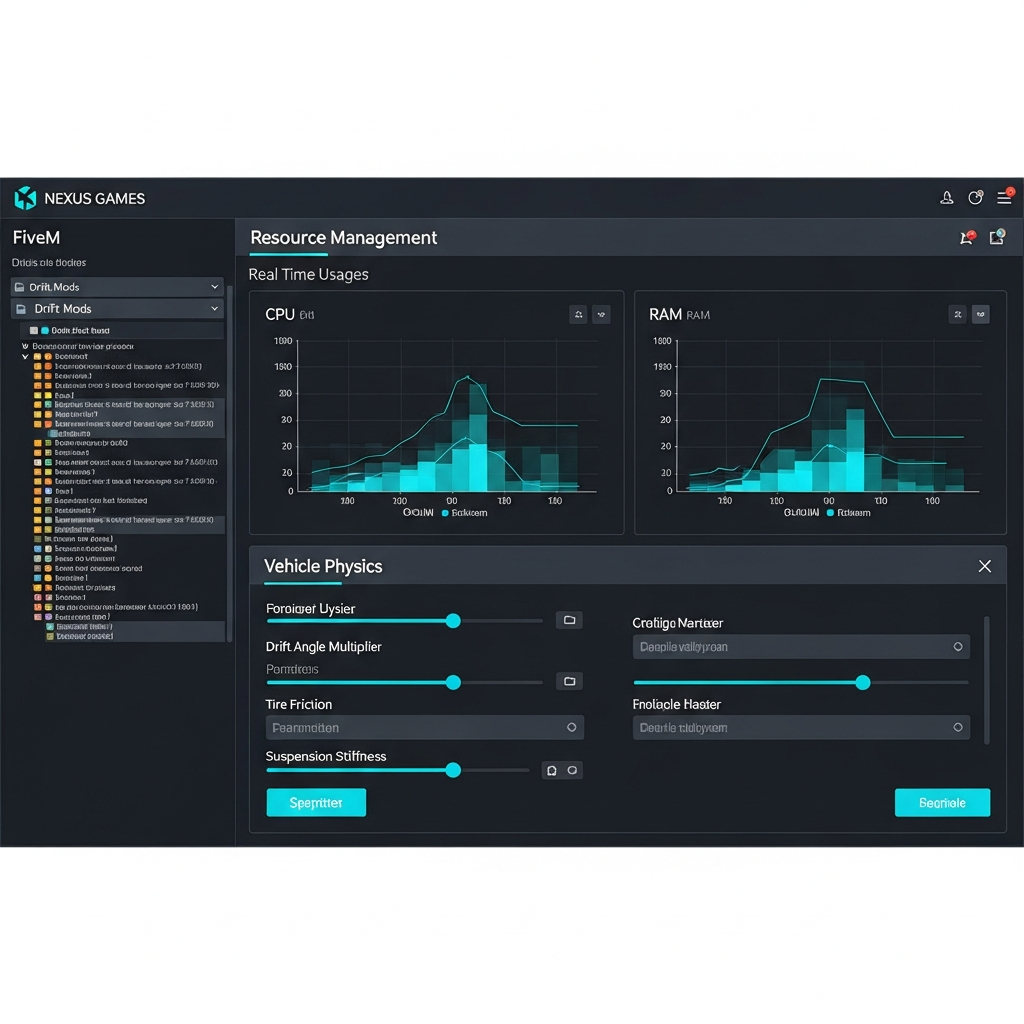Click the folder icon on the larger Drift Mods row
Image resolution: width=1024 pixels, height=1024 pixels.
point(21,309)
